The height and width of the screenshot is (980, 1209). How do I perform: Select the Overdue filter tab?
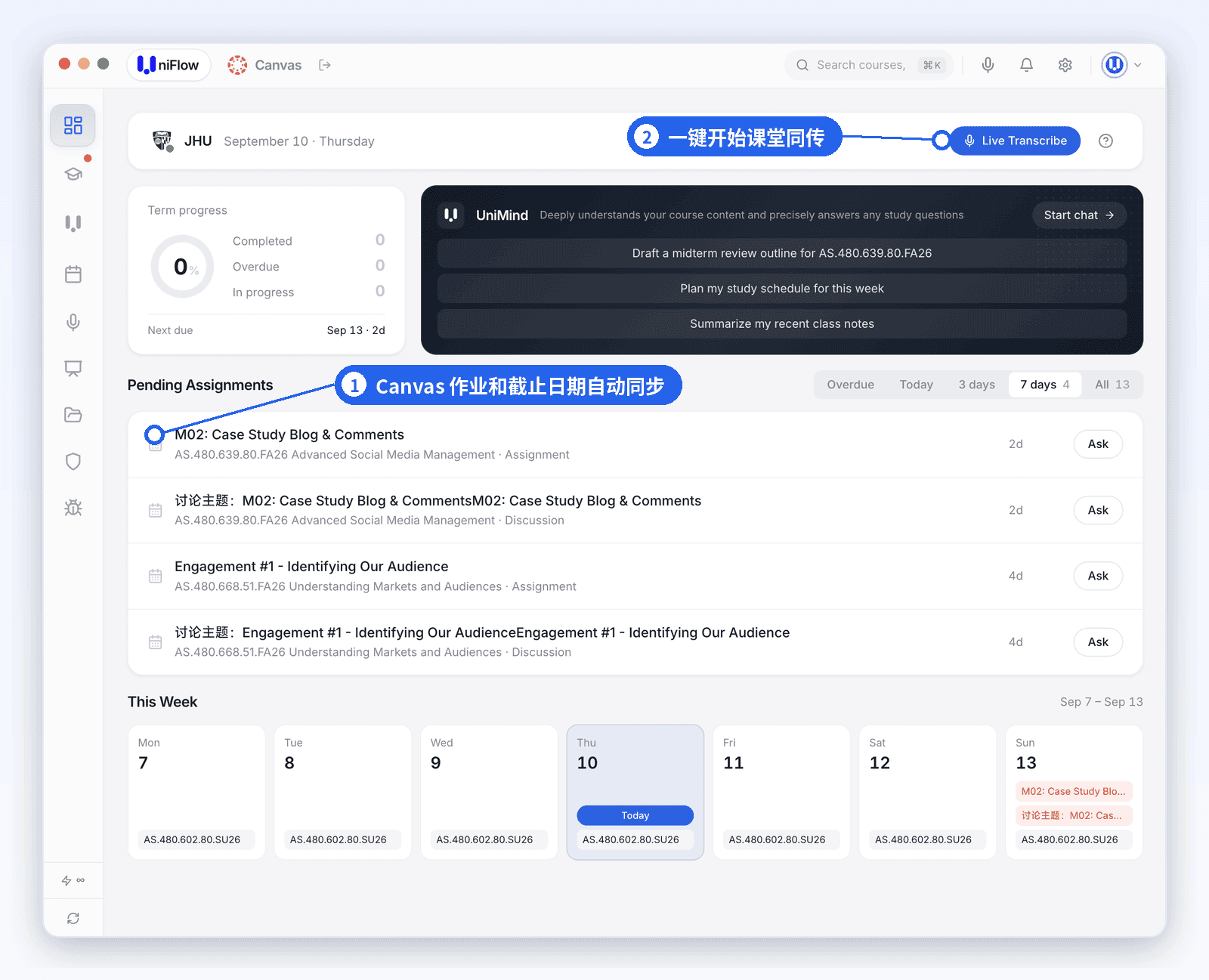[850, 385]
